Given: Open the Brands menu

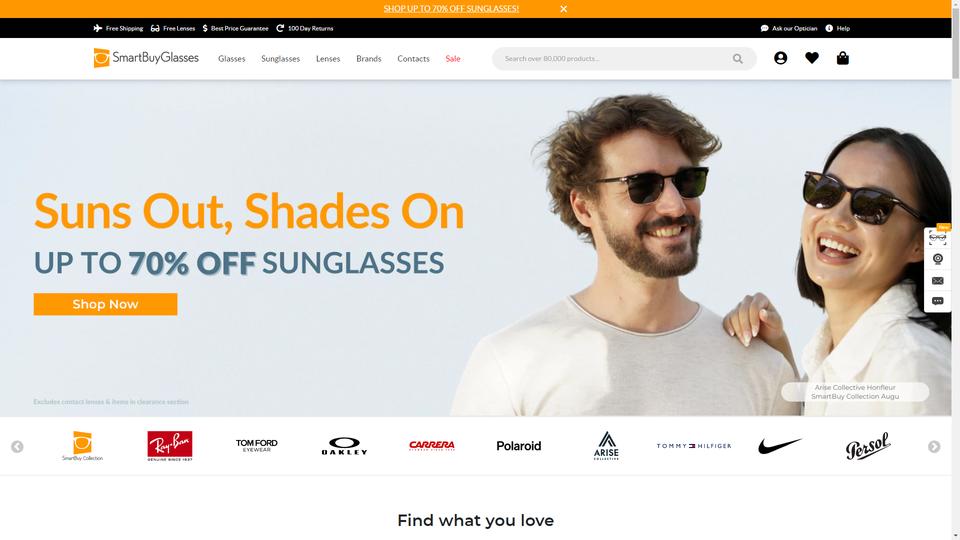Looking at the screenshot, I should click(x=369, y=59).
